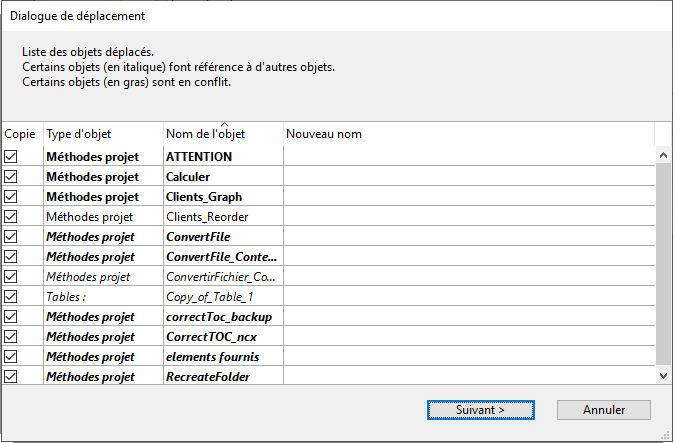Toggle copy checkbox for Clients_Reorder
Image resolution: width=674 pixels, height=443 pixels.
11,217
